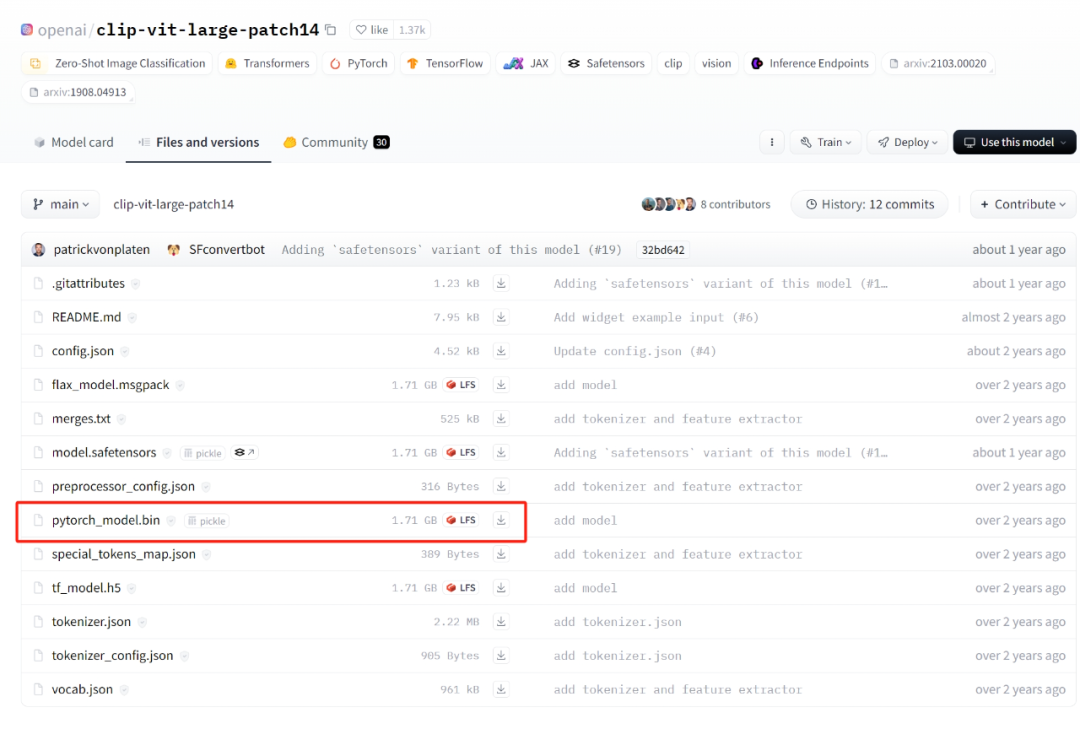Switch to the Model card tab
The image size is (1080, 729).
pos(74,142)
